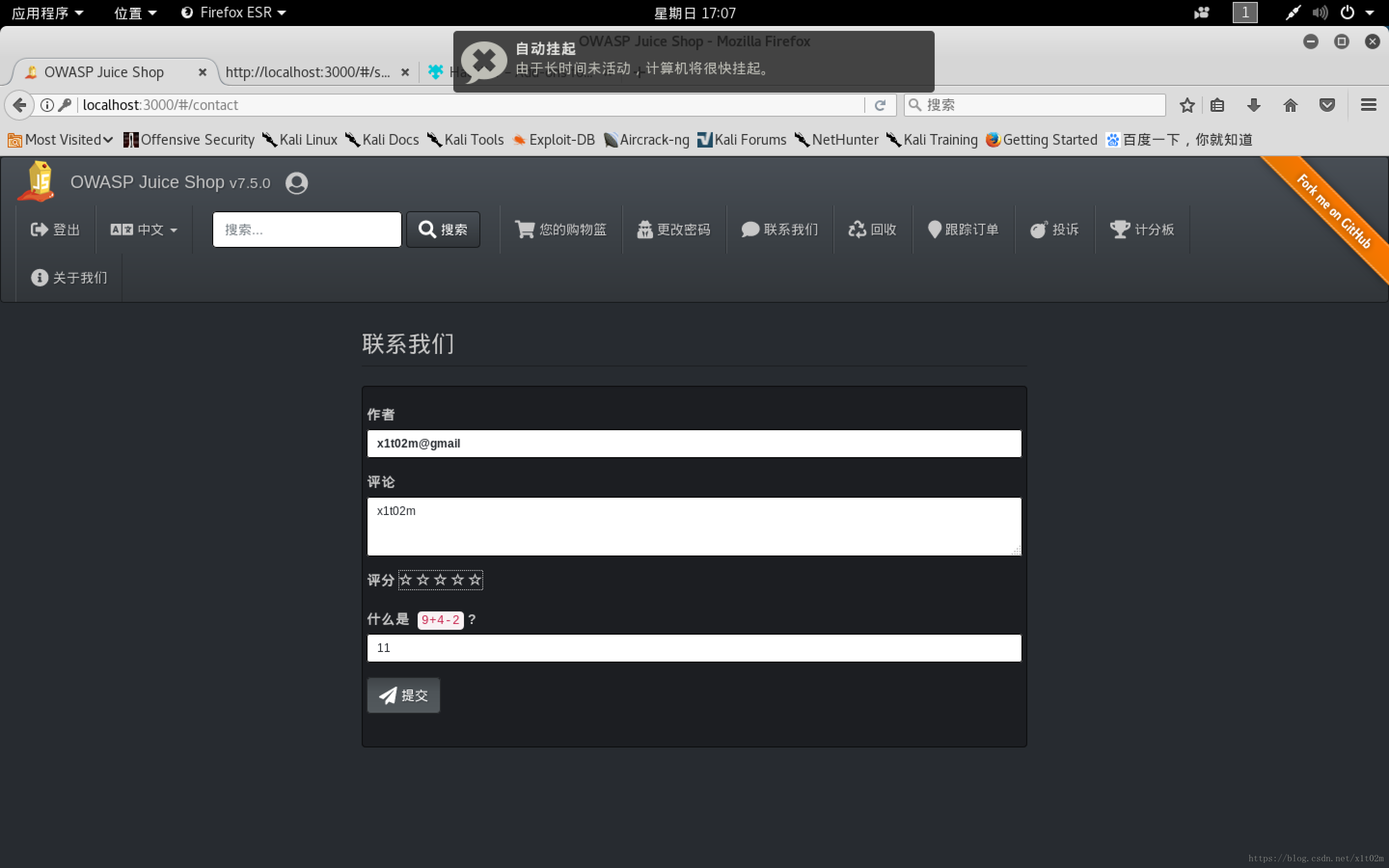Open 关于我们 about us page
1389x868 pixels.
pos(69,278)
